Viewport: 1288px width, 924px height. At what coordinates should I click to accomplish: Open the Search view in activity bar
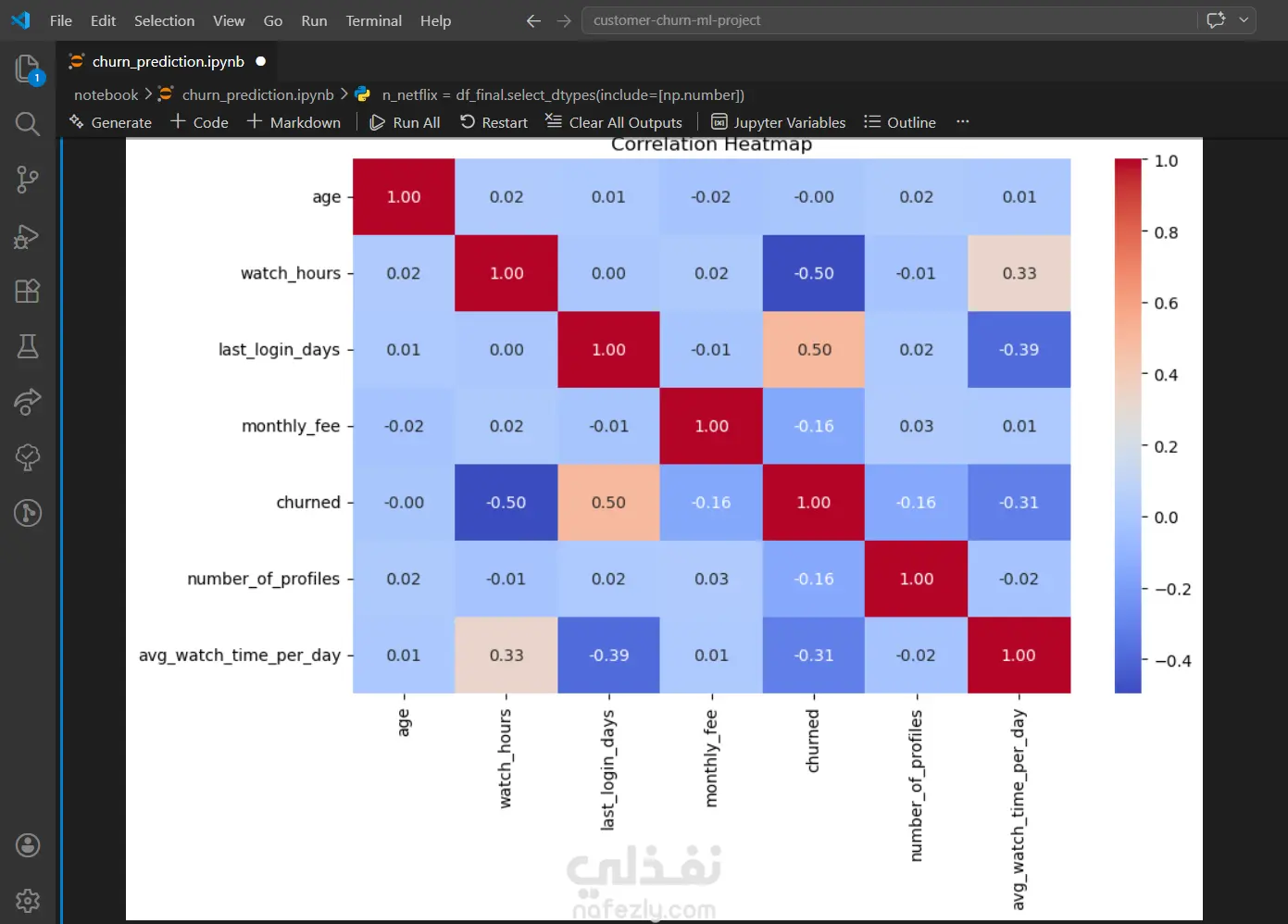coord(28,124)
